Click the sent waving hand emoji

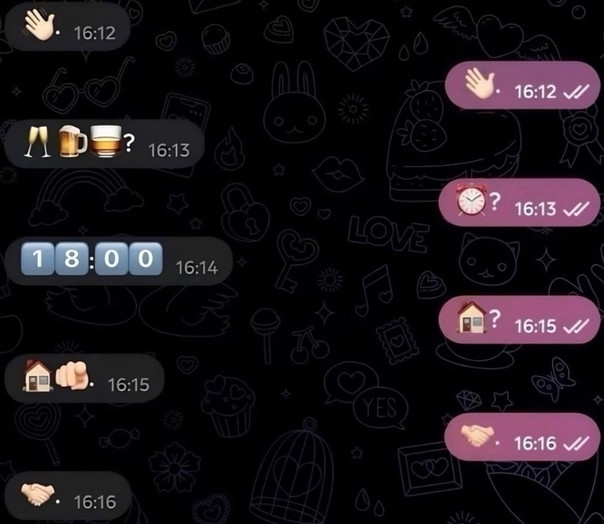[480, 83]
